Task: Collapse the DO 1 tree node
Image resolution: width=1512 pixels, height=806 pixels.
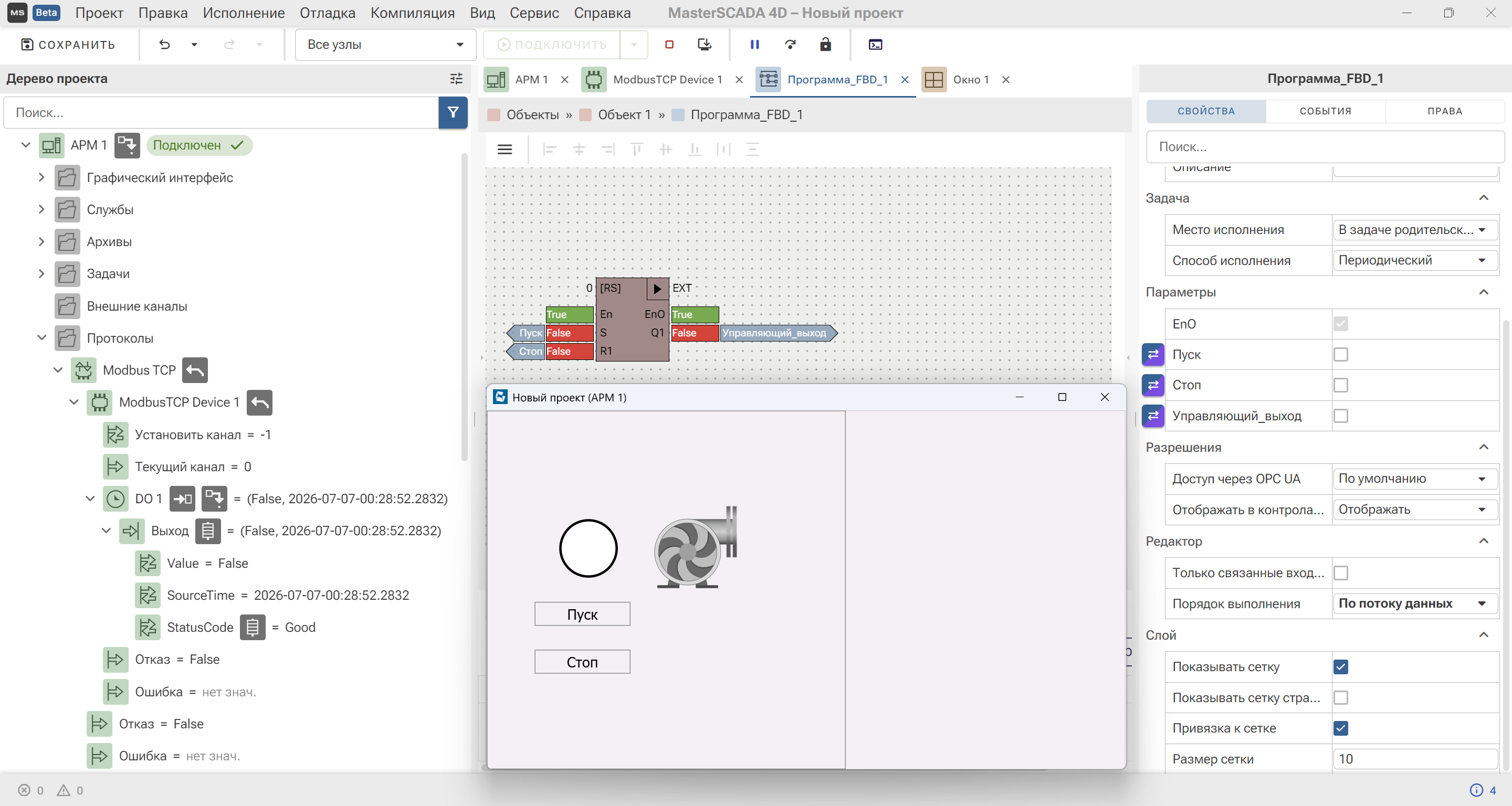Action: (x=90, y=499)
